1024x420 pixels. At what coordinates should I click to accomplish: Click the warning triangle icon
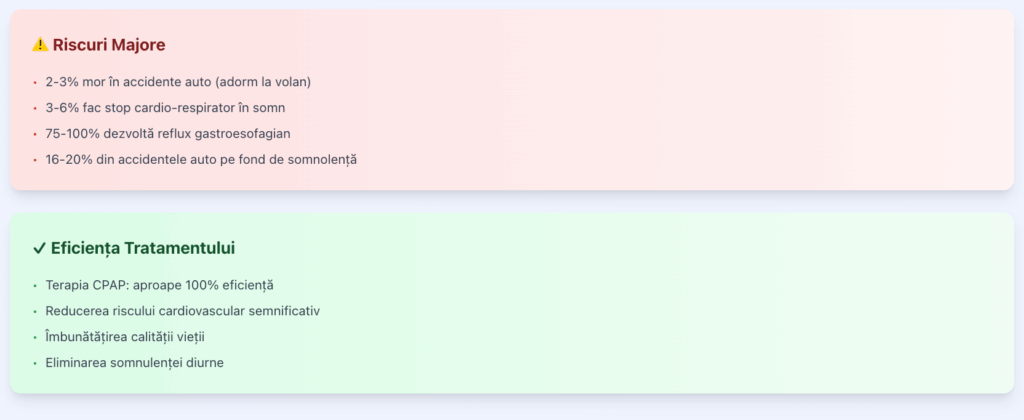[40, 45]
